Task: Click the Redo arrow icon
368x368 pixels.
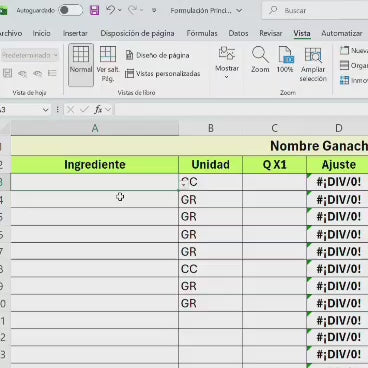Action: tap(132, 10)
